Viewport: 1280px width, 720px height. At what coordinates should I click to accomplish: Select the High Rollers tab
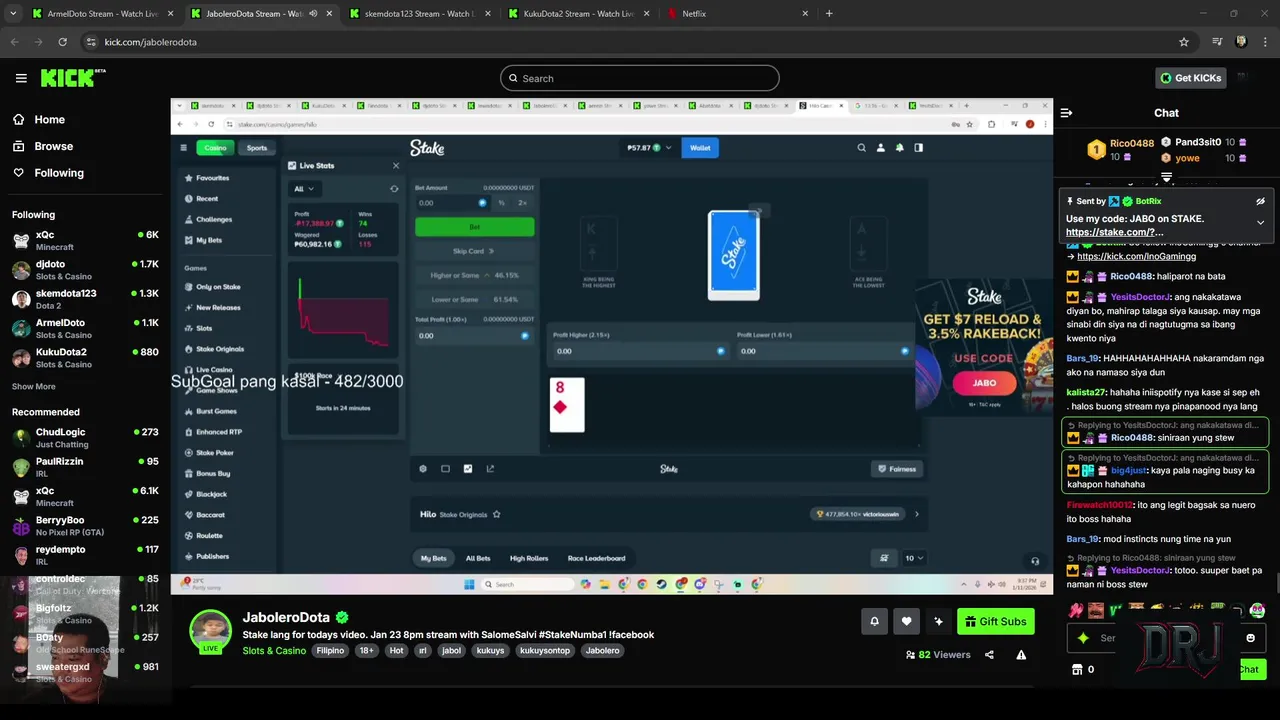click(x=529, y=558)
